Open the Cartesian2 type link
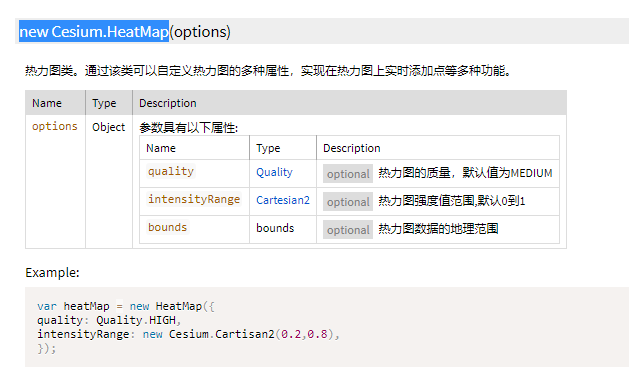The image size is (629, 380). tap(283, 200)
